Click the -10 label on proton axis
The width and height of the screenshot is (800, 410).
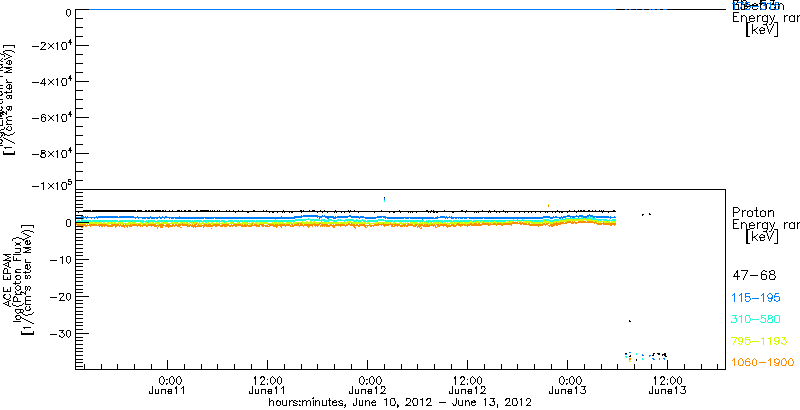pos(59,260)
